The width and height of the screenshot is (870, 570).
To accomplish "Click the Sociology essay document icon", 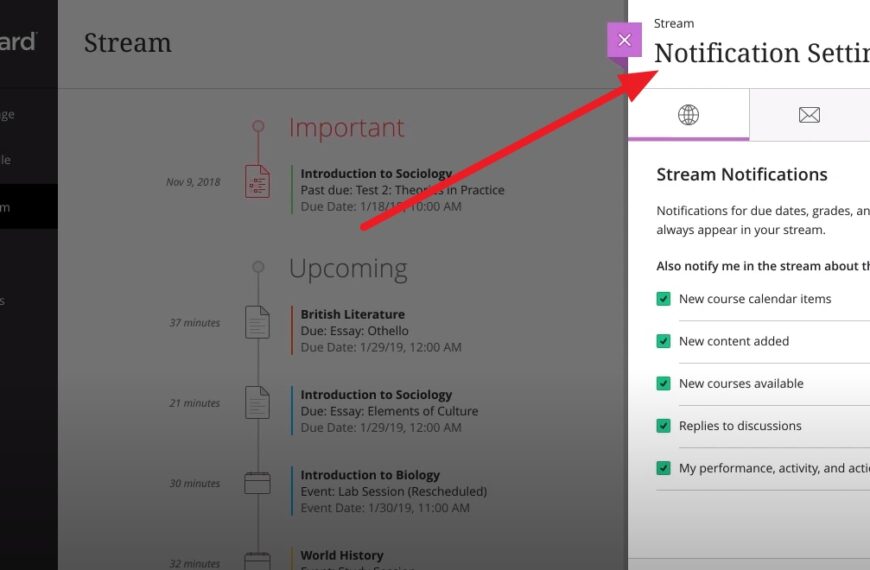I will 258,402.
